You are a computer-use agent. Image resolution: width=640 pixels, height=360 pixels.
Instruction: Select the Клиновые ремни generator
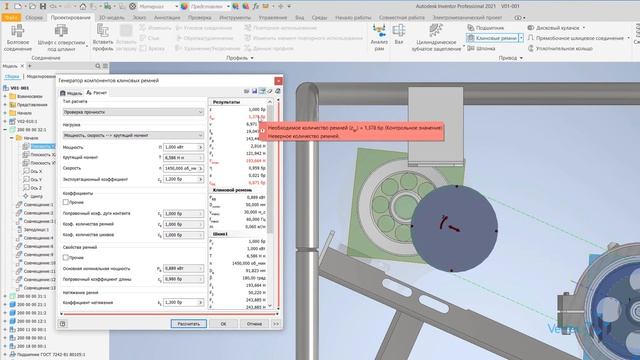pos(492,38)
